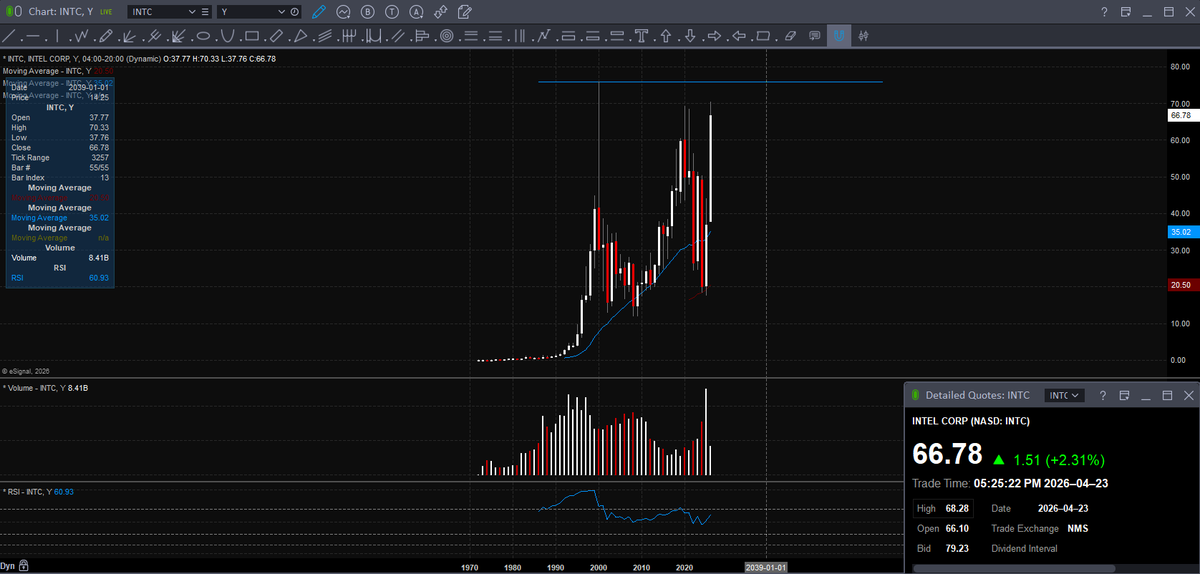This screenshot has height=574, width=1200.
Task: Open the Detailed Quotes INTC symbol dropdown
Action: click(x=1064, y=395)
